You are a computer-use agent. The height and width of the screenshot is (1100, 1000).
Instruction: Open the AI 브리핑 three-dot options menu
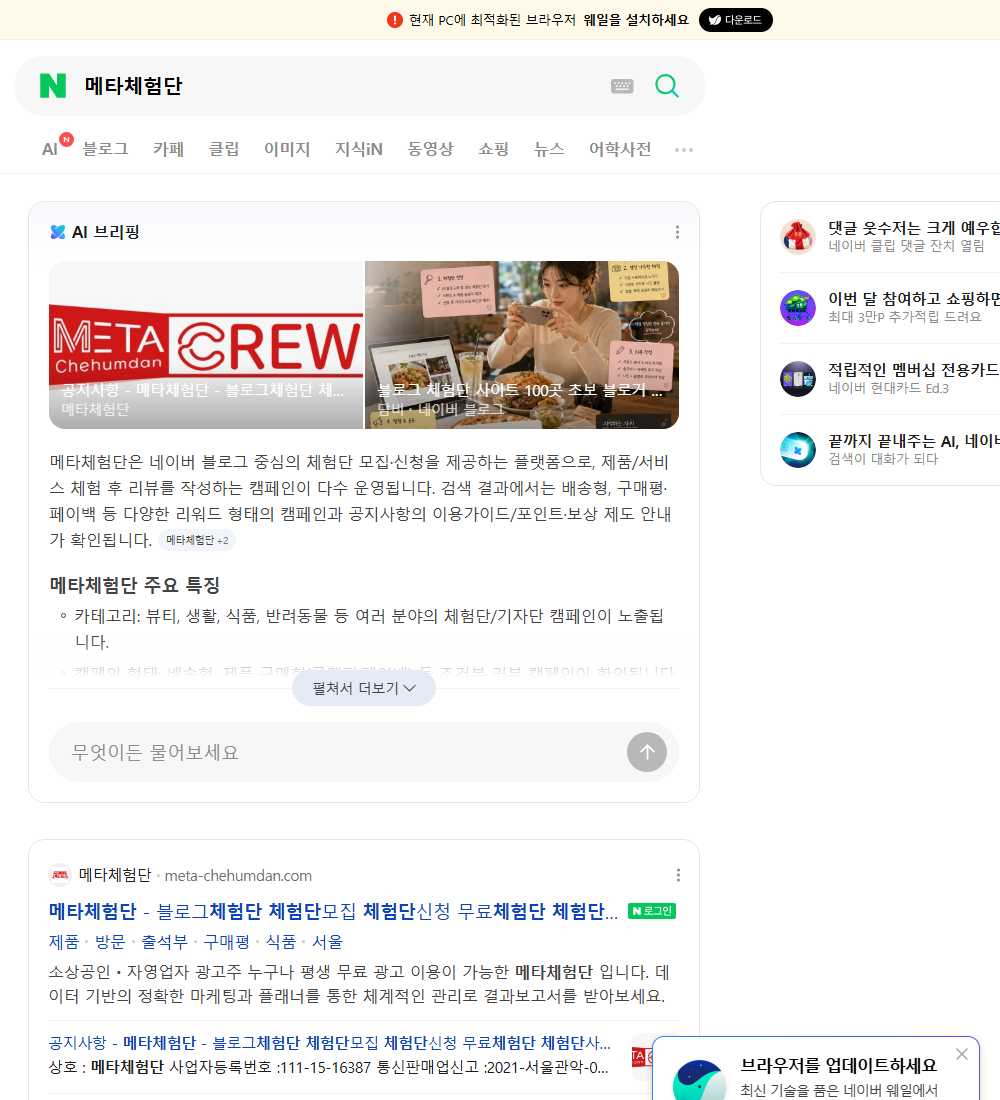pyautogui.click(x=677, y=232)
